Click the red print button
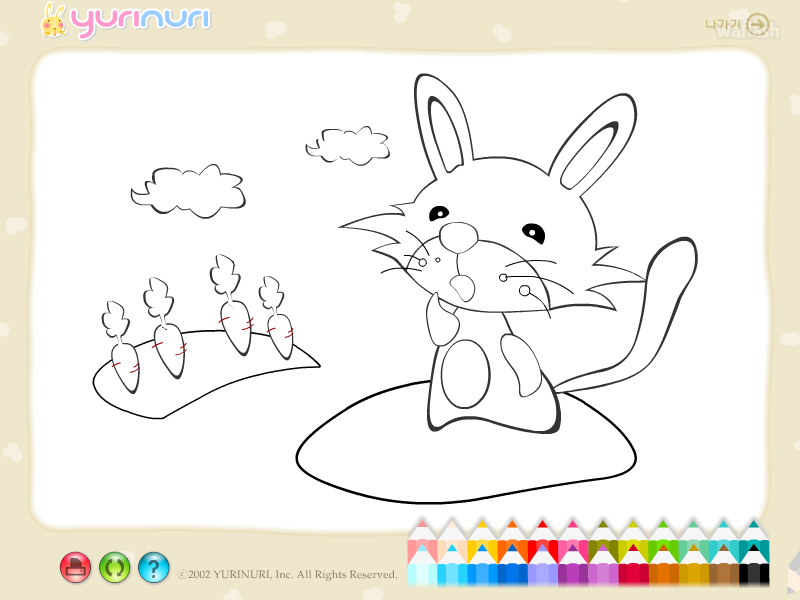This screenshot has height=600, width=800. click(76, 567)
